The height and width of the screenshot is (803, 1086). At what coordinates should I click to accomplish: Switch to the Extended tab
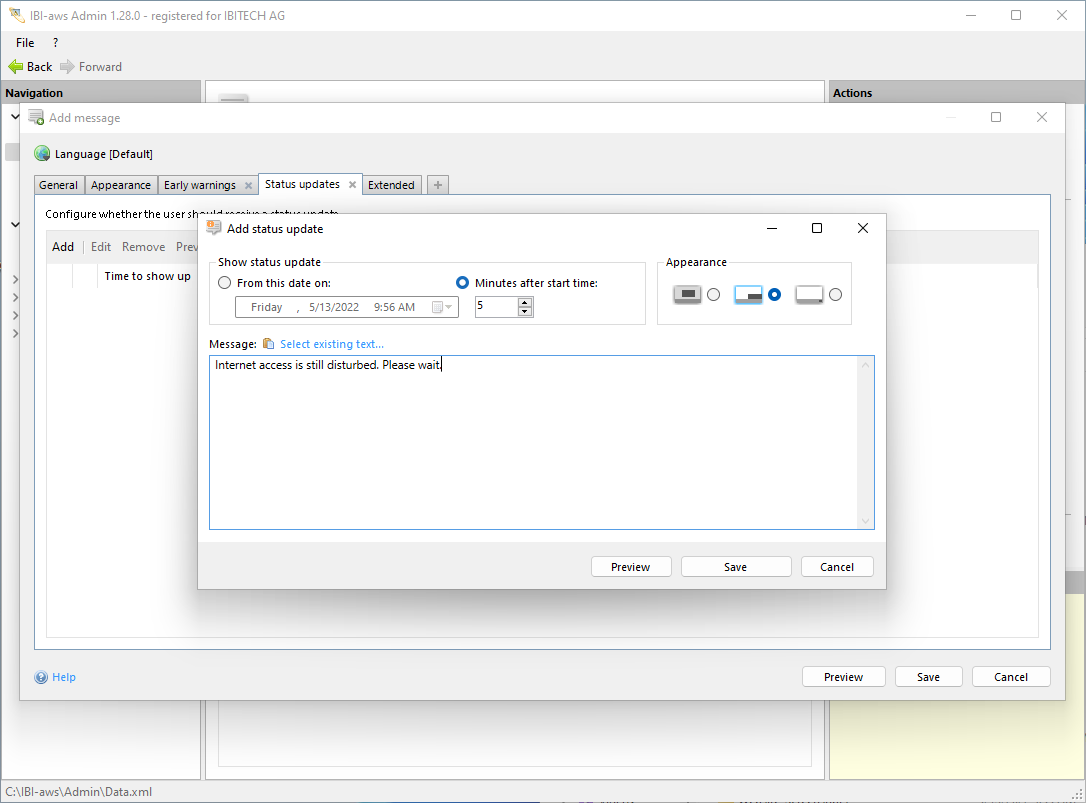pos(391,185)
